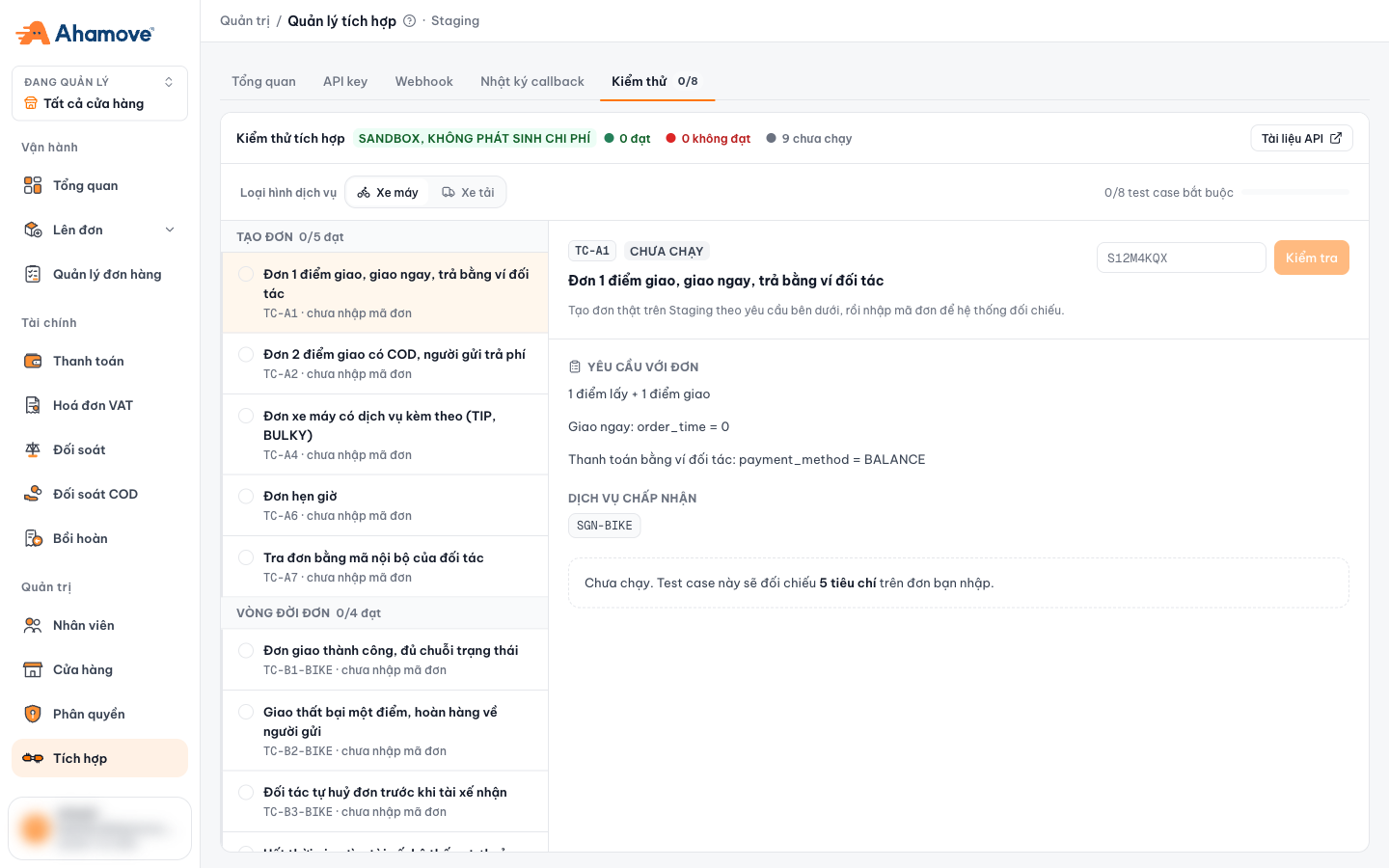Select radio for Đối tác tự huỷ đơn
Viewport: 1389px width, 868px height.
pos(246,793)
